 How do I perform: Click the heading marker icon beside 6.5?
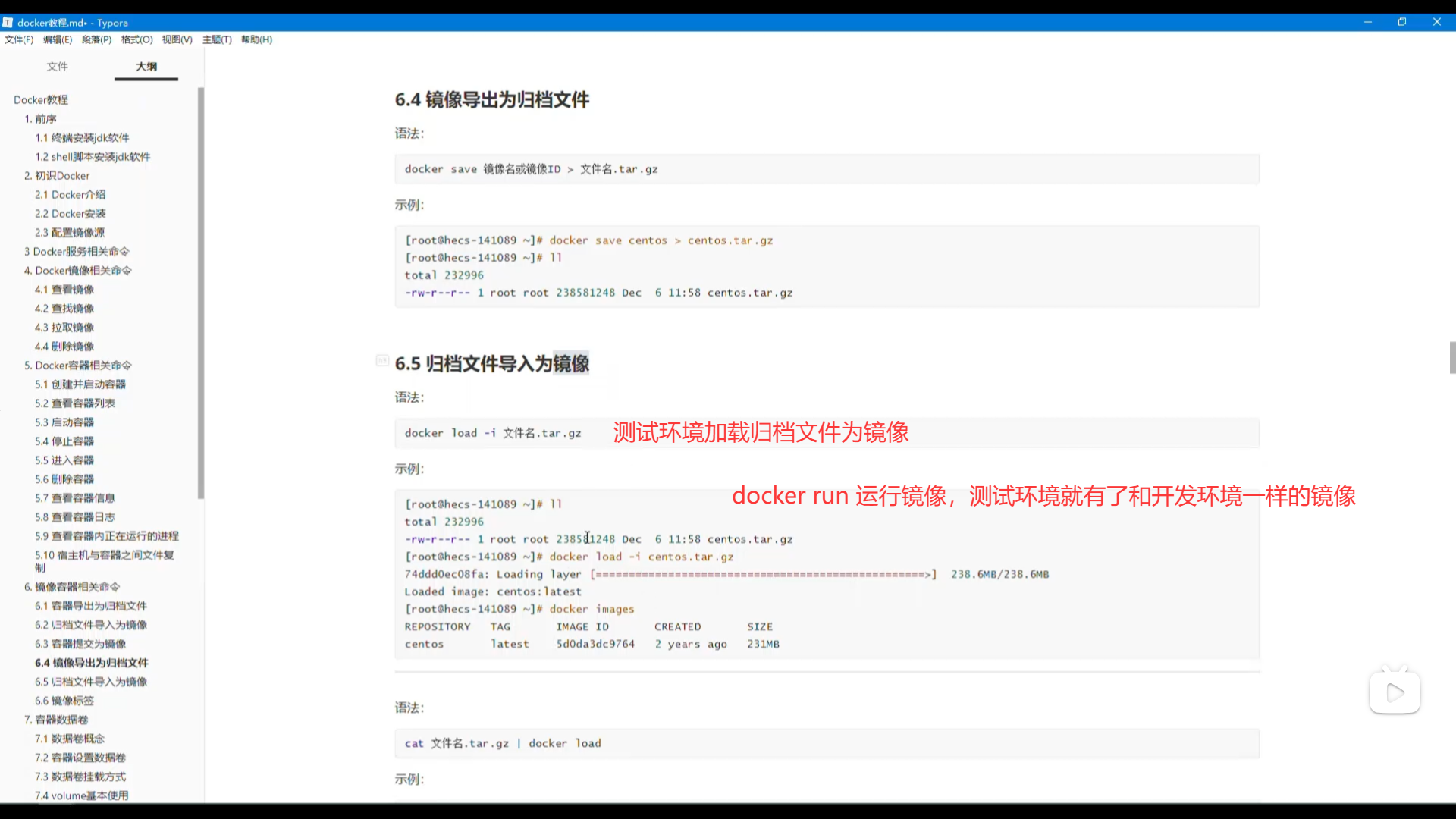coord(382,361)
